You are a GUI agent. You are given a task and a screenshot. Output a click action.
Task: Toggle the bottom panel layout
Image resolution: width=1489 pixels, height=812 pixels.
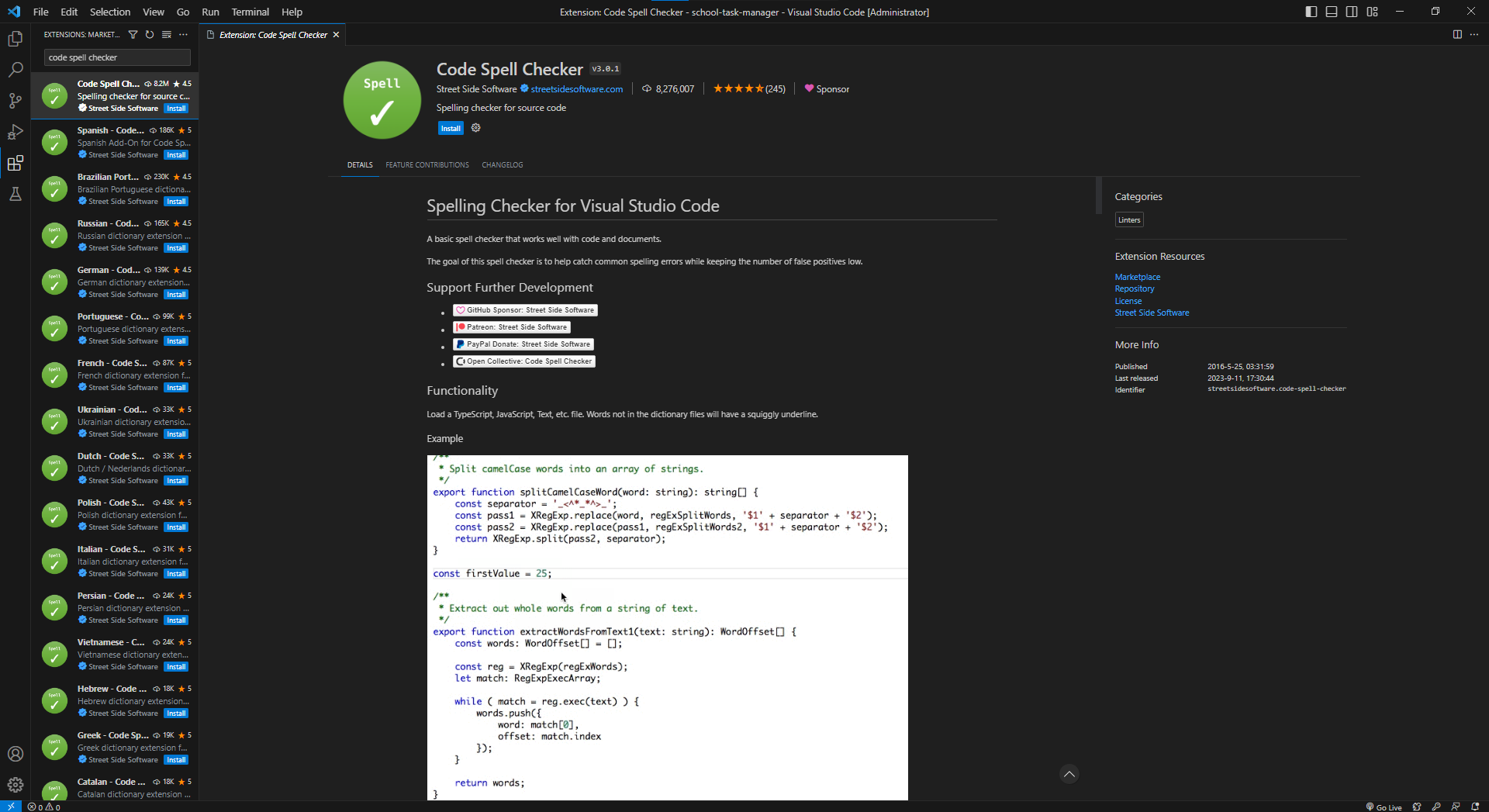[1332, 12]
